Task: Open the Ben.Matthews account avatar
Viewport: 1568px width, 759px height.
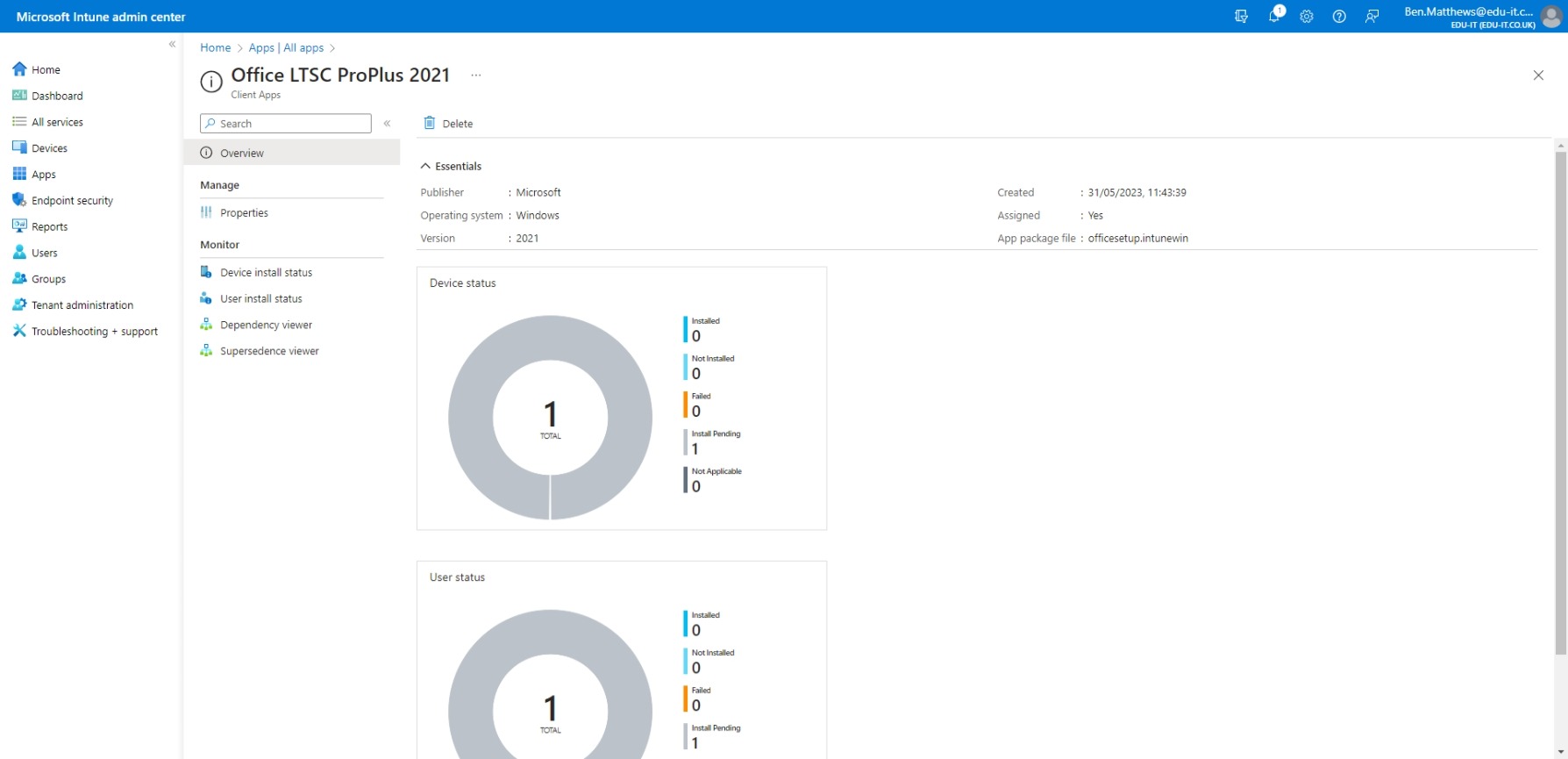Action: [x=1552, y=16]
